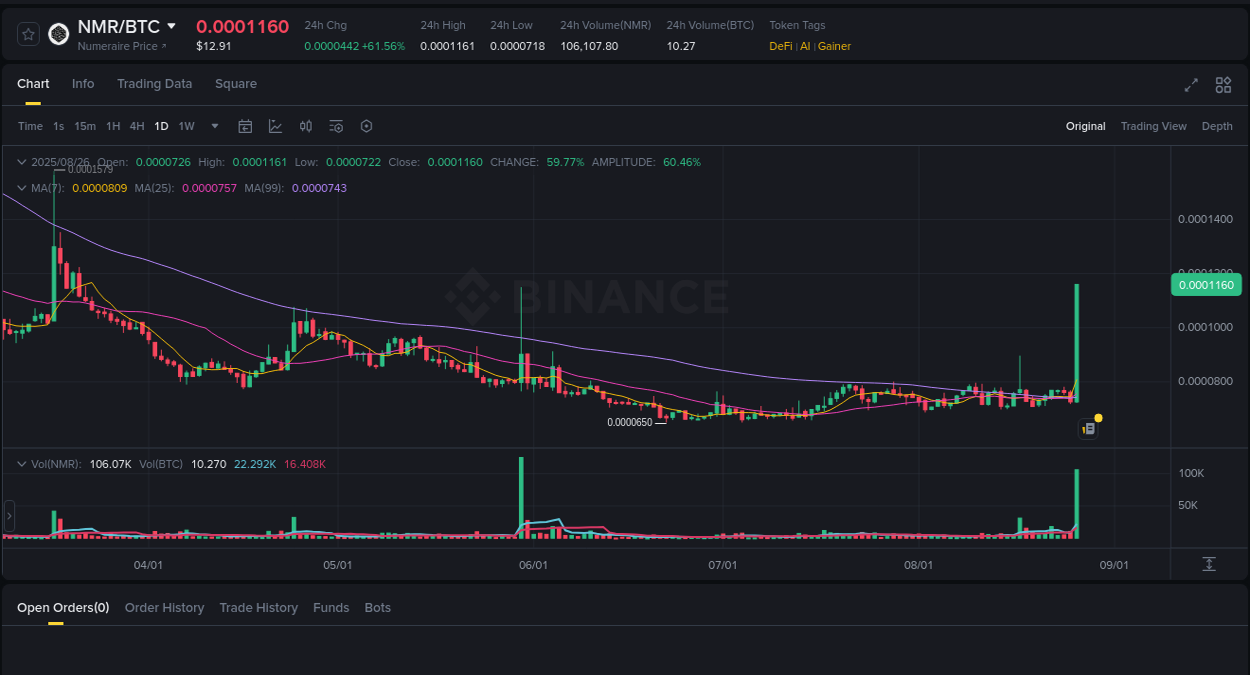
Task: Click the left sidebar collapse arrow
Action: 9,516
